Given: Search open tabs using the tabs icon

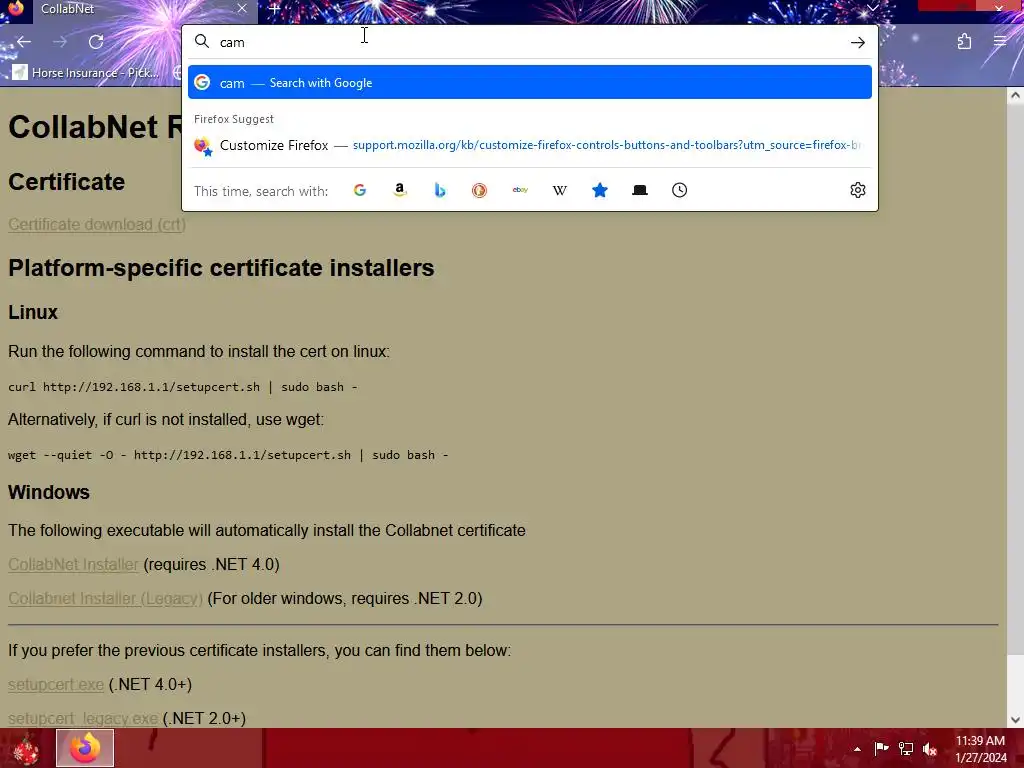Looking at the screenshot, I should (x=640, y=190).
